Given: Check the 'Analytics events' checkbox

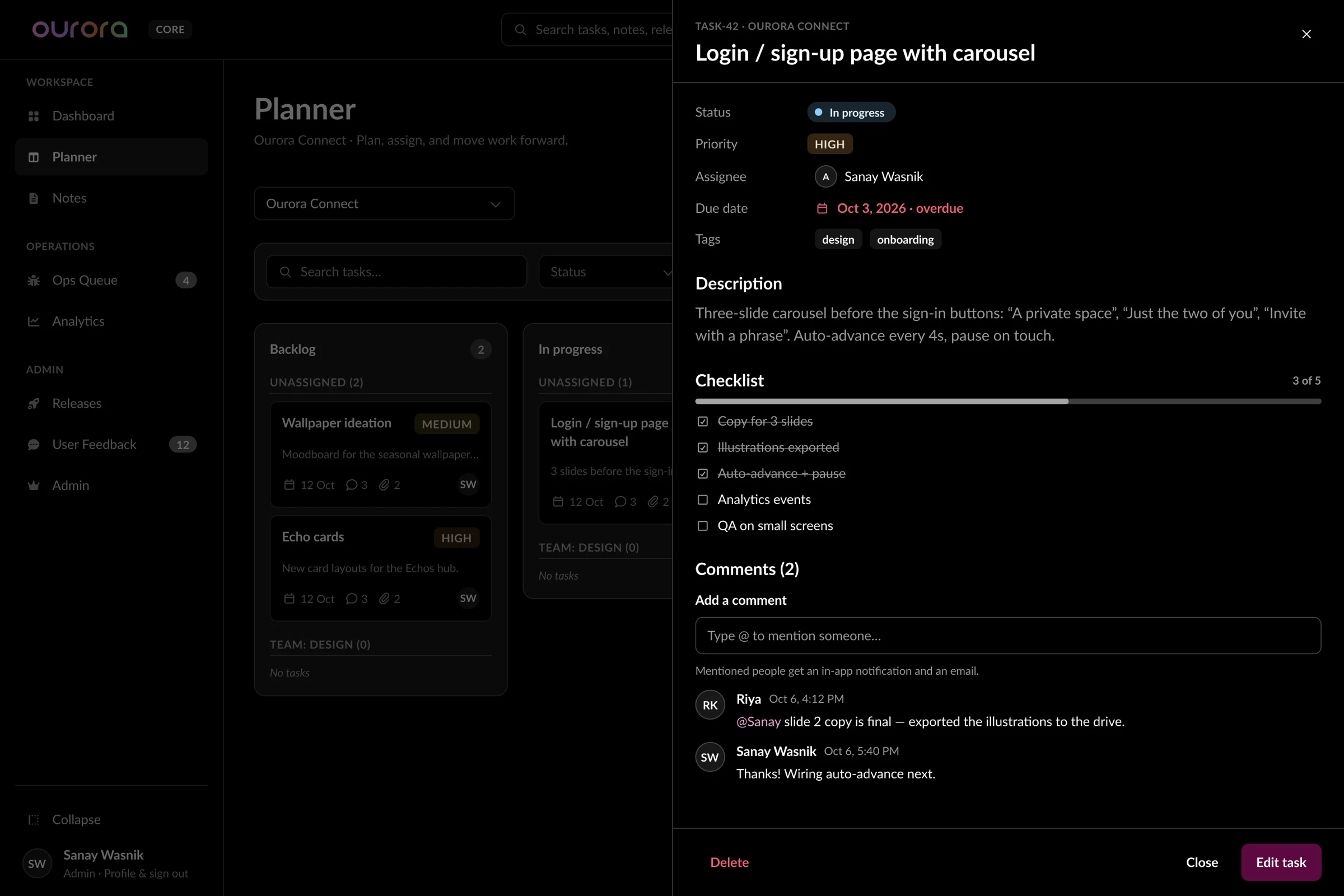Looking at the screenshot, I should coord(703,500).
